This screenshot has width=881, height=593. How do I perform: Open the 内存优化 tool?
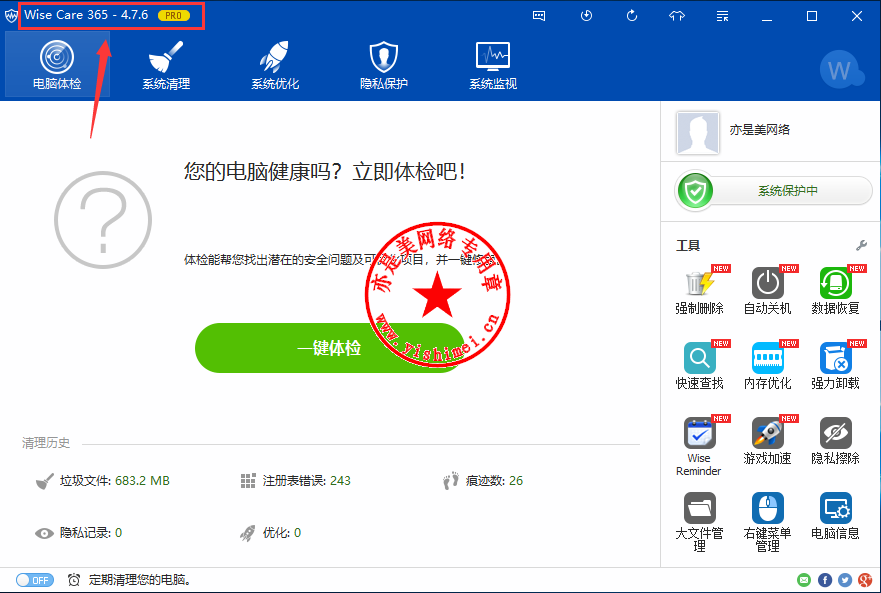(x=768, y=365)
